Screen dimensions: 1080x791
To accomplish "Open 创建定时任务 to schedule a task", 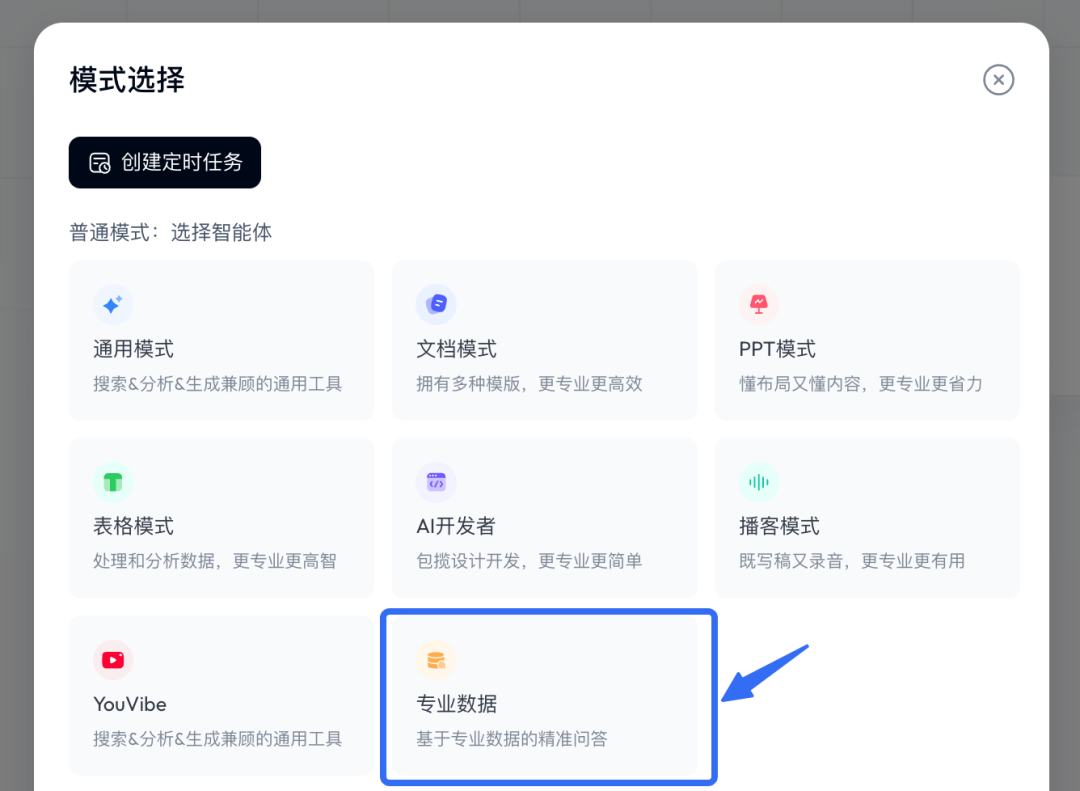I will tap(164, 162).
